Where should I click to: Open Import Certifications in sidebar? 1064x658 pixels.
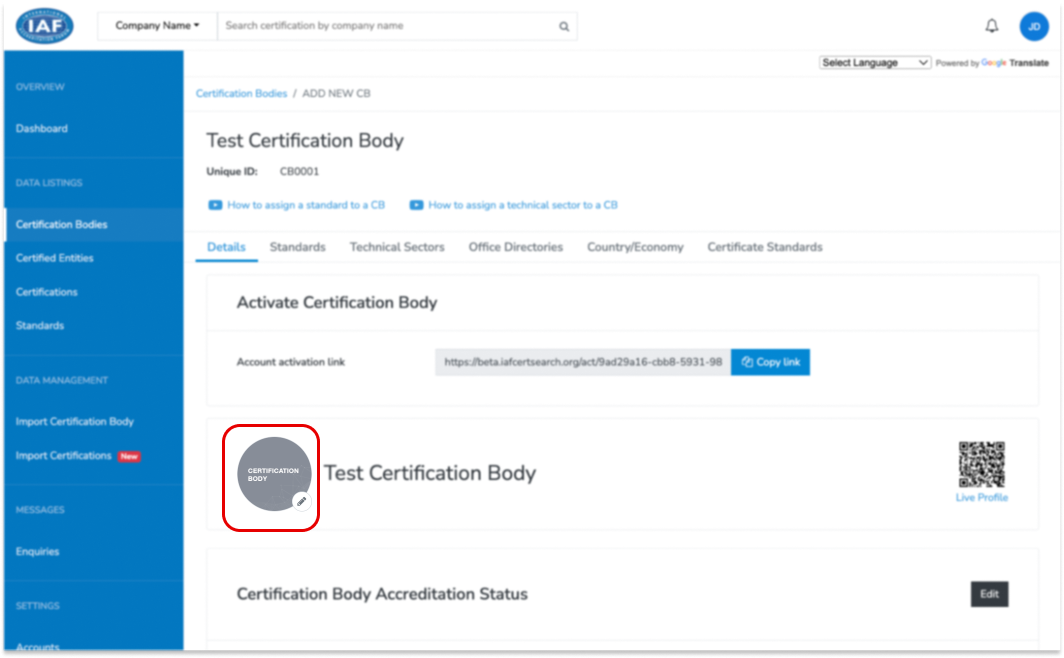[64, 456]
